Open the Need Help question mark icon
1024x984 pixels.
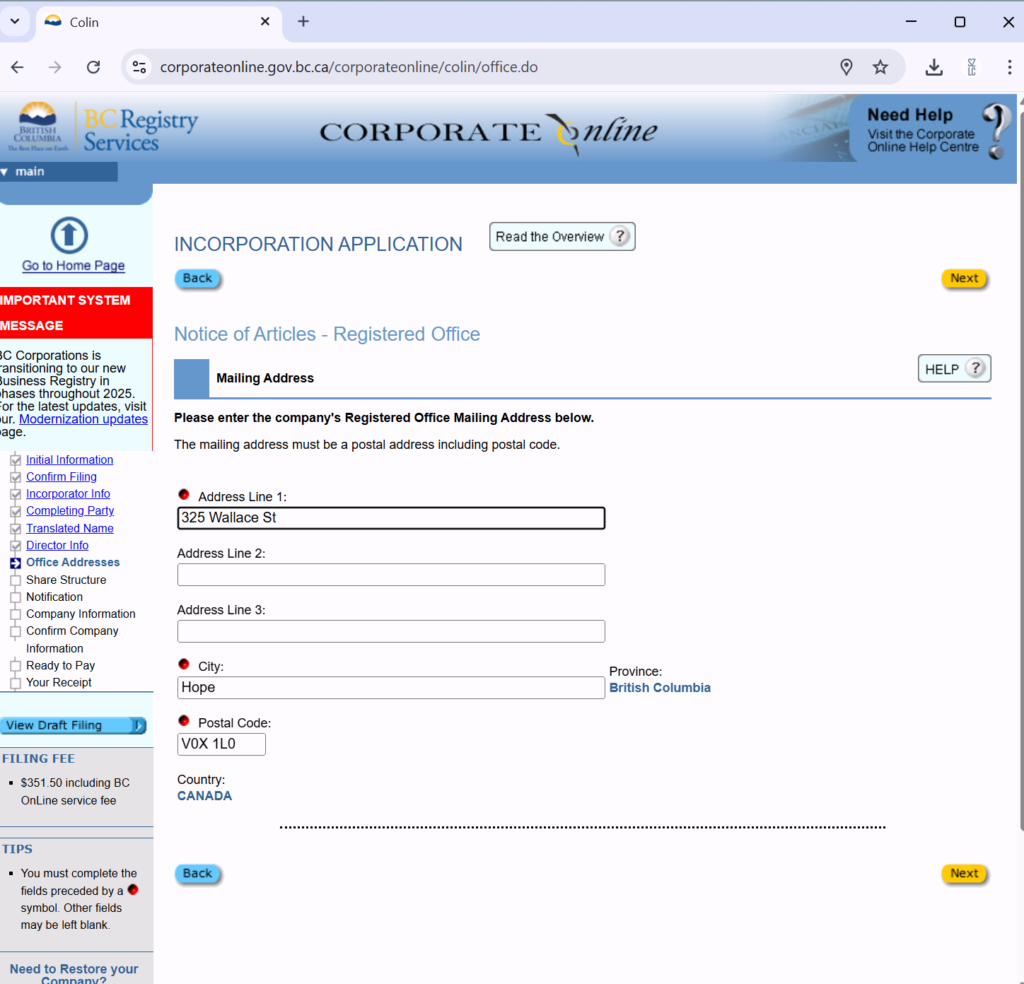coord(994,131)
